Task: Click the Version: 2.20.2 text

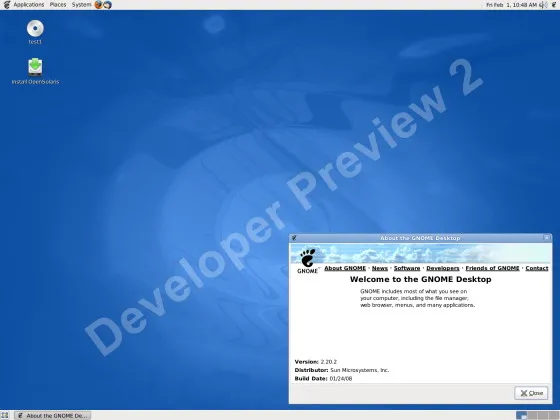Action: coord(316,362)
